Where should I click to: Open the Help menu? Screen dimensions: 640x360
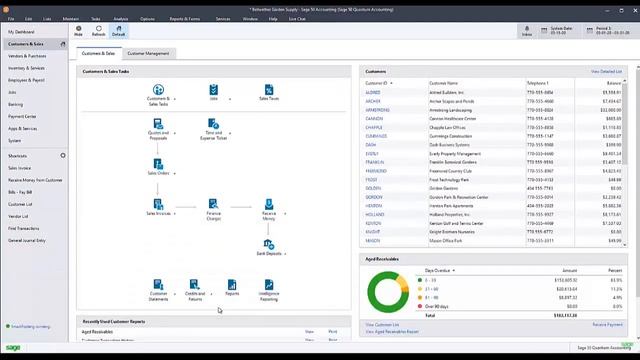(273, 19)
